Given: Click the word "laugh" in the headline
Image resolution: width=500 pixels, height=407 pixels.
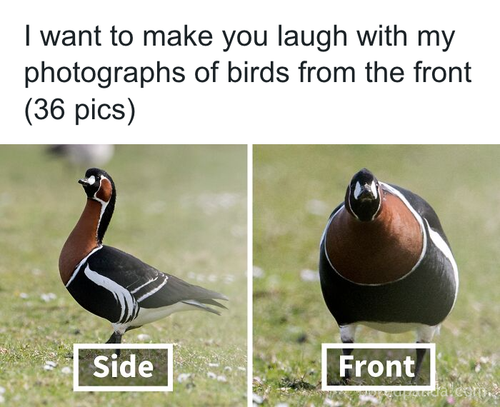Looking at the screenshot, I should [x=313, y=37].
